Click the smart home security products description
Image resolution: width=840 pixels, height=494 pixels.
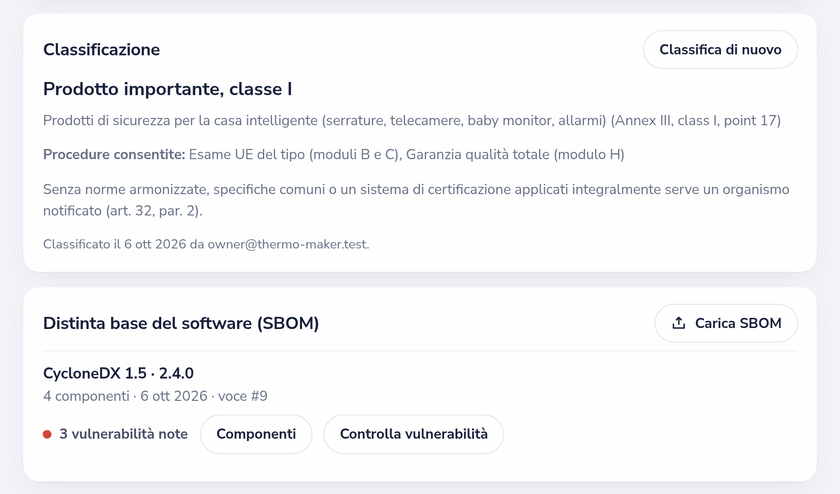pos(411,121)
